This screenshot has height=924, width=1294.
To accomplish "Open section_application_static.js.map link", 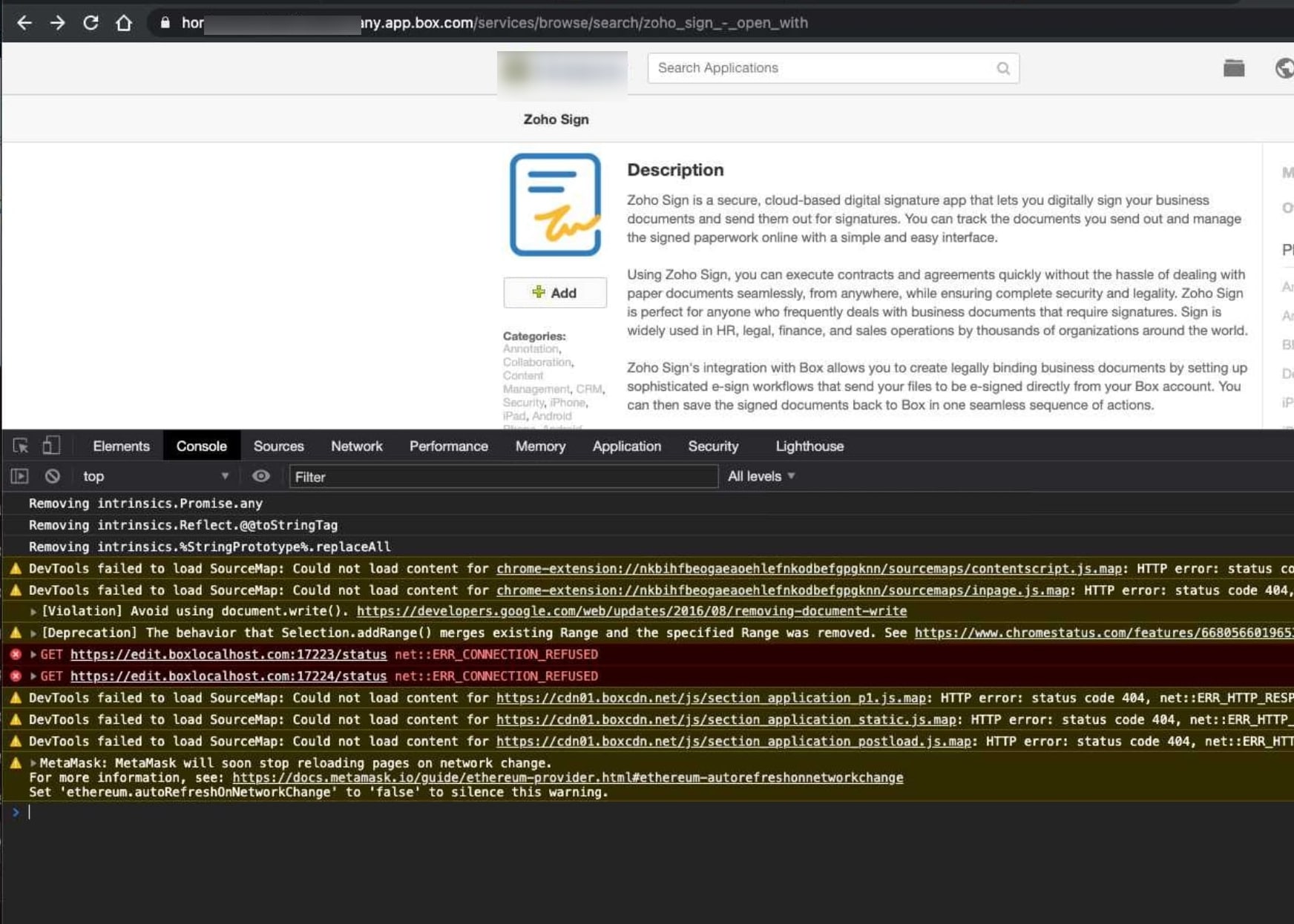I will pyautogui.click(x=726, y=719).
